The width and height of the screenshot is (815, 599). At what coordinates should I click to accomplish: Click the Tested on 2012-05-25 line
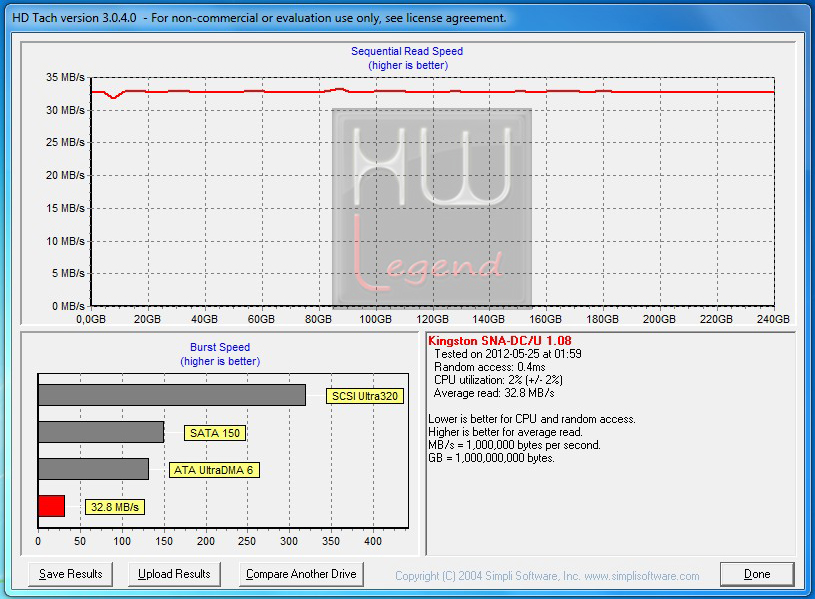coord(508,354)
